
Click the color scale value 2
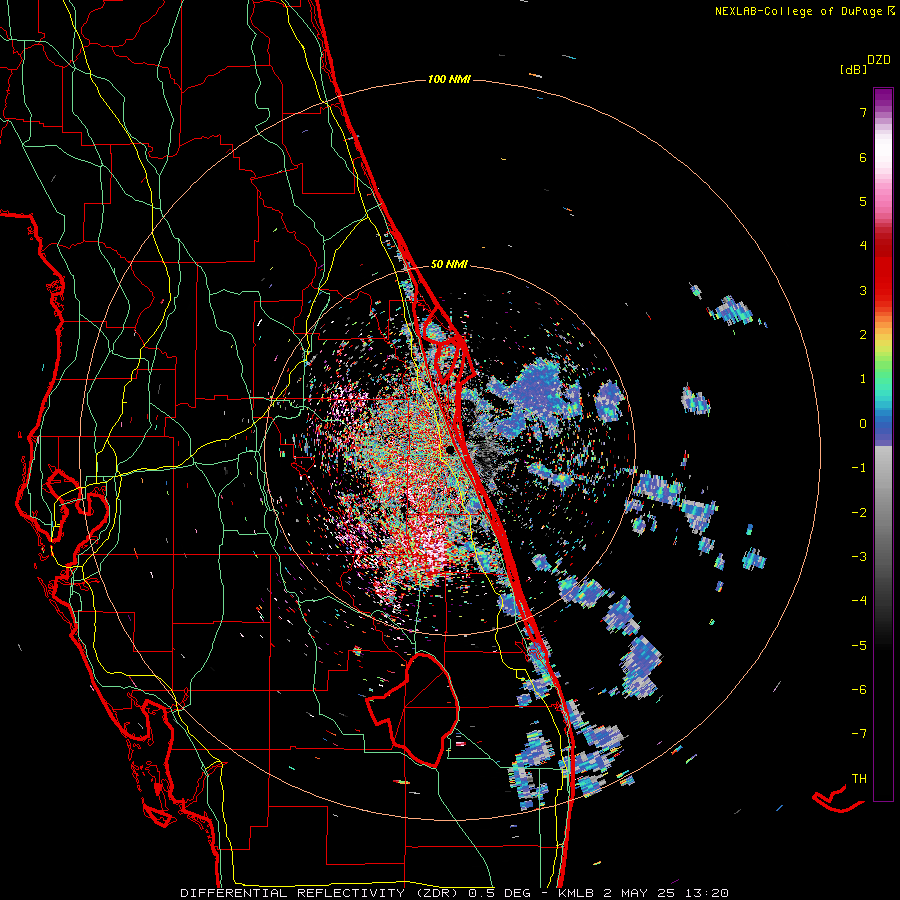coord(863,335)
